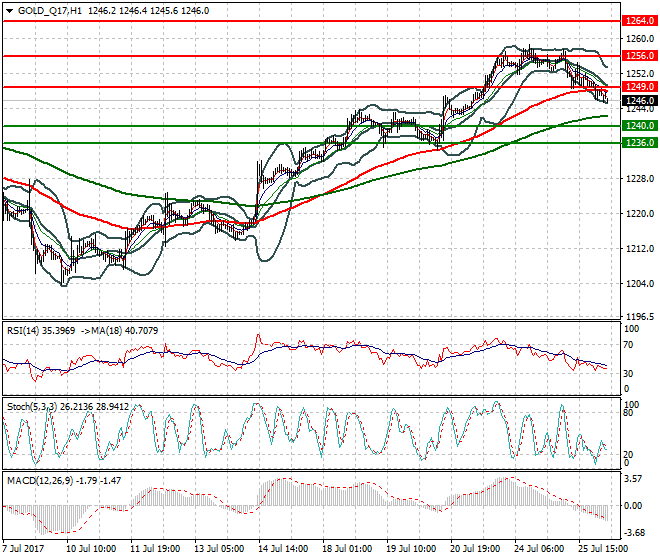Select the 1236.0 green support price label
This screenshot has width=660, height=560.
point(640,143)
